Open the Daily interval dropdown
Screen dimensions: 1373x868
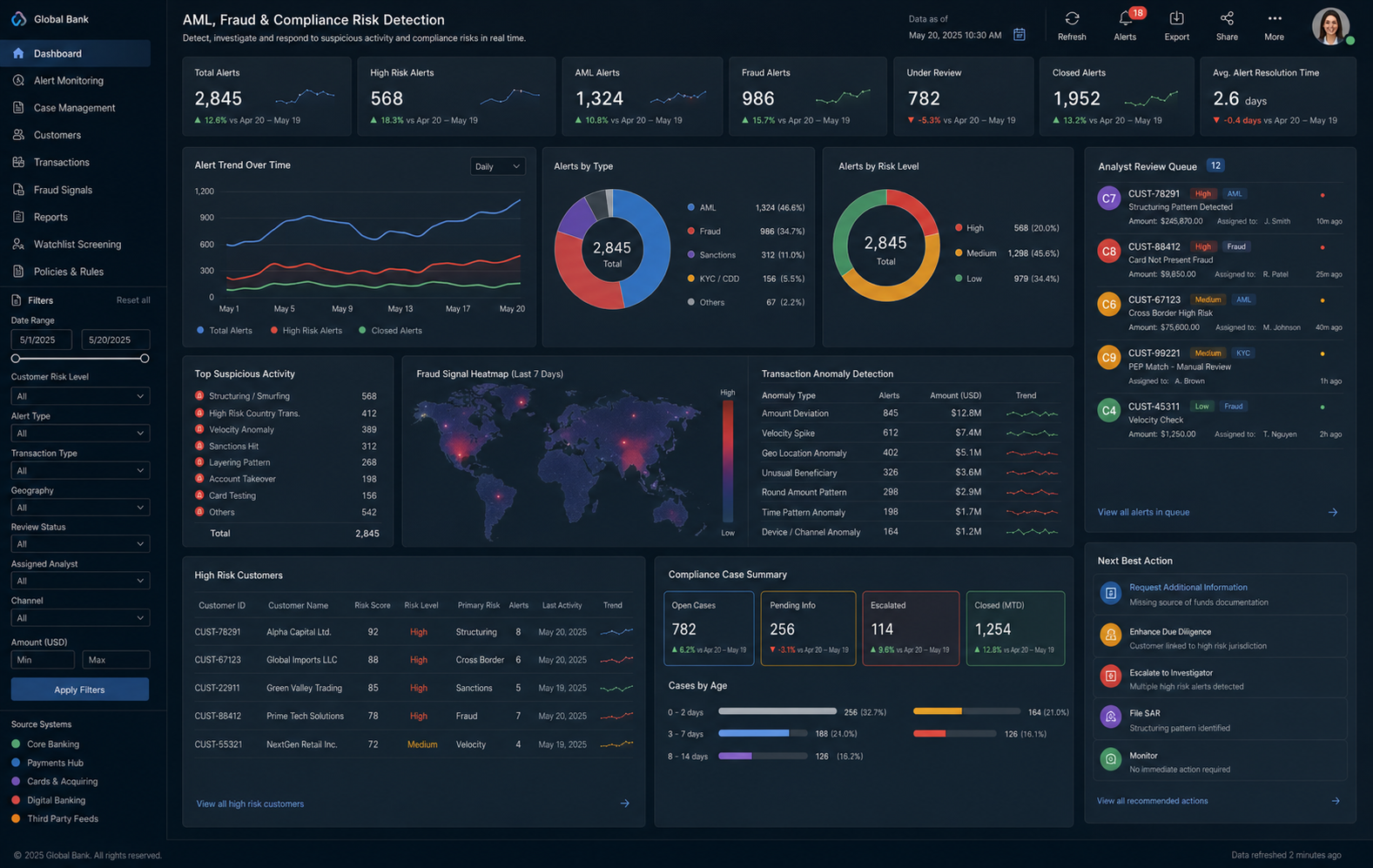coord(497,166)
